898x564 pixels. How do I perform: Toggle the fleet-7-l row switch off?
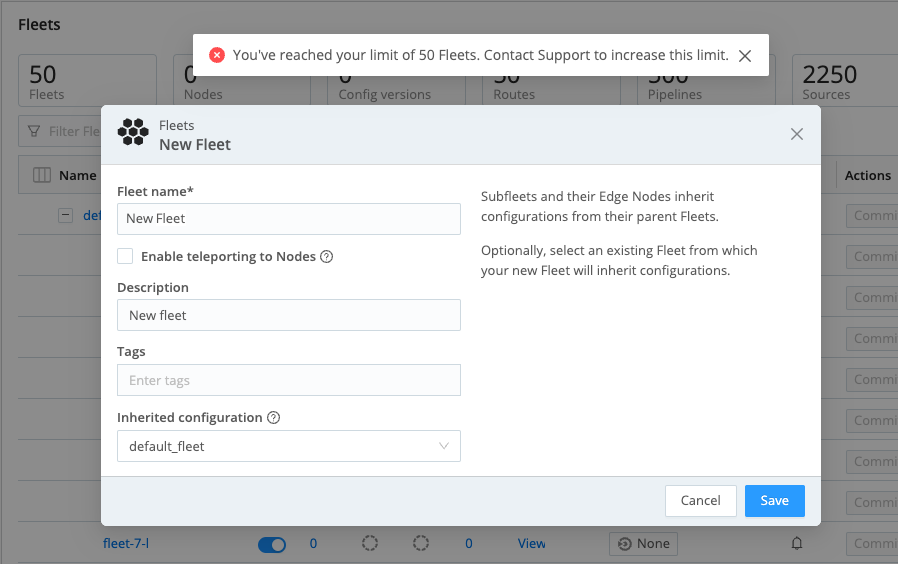click(x=271, y=544)
